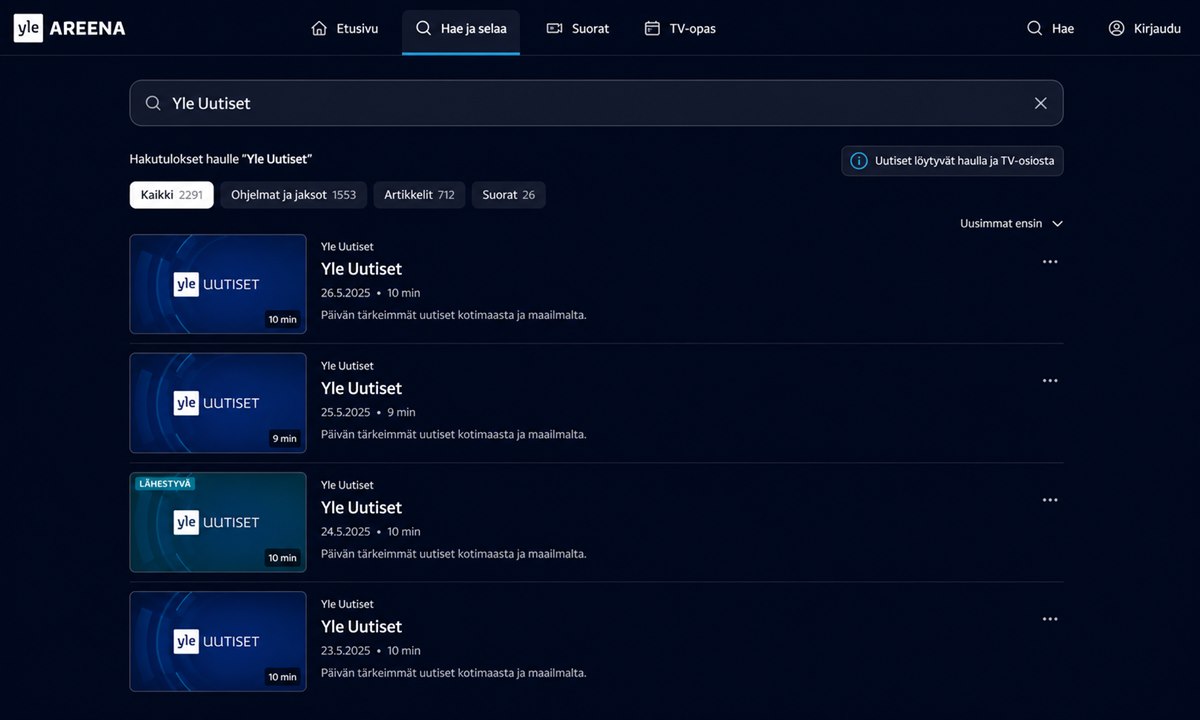Click the magnifier icon in the Hae ja selaa tab

(424, 28)
